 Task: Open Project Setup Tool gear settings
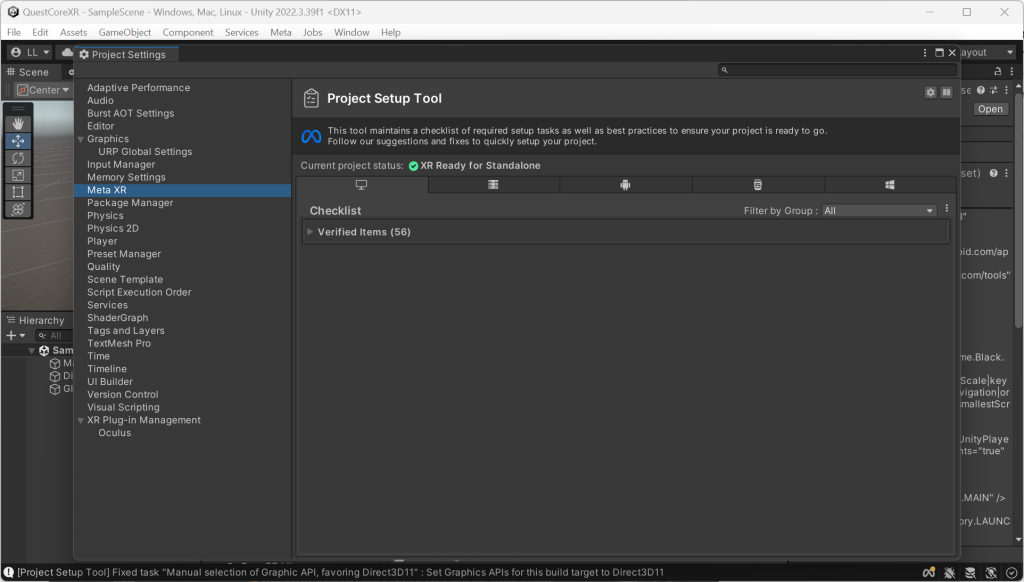click(x=931, y=92)
